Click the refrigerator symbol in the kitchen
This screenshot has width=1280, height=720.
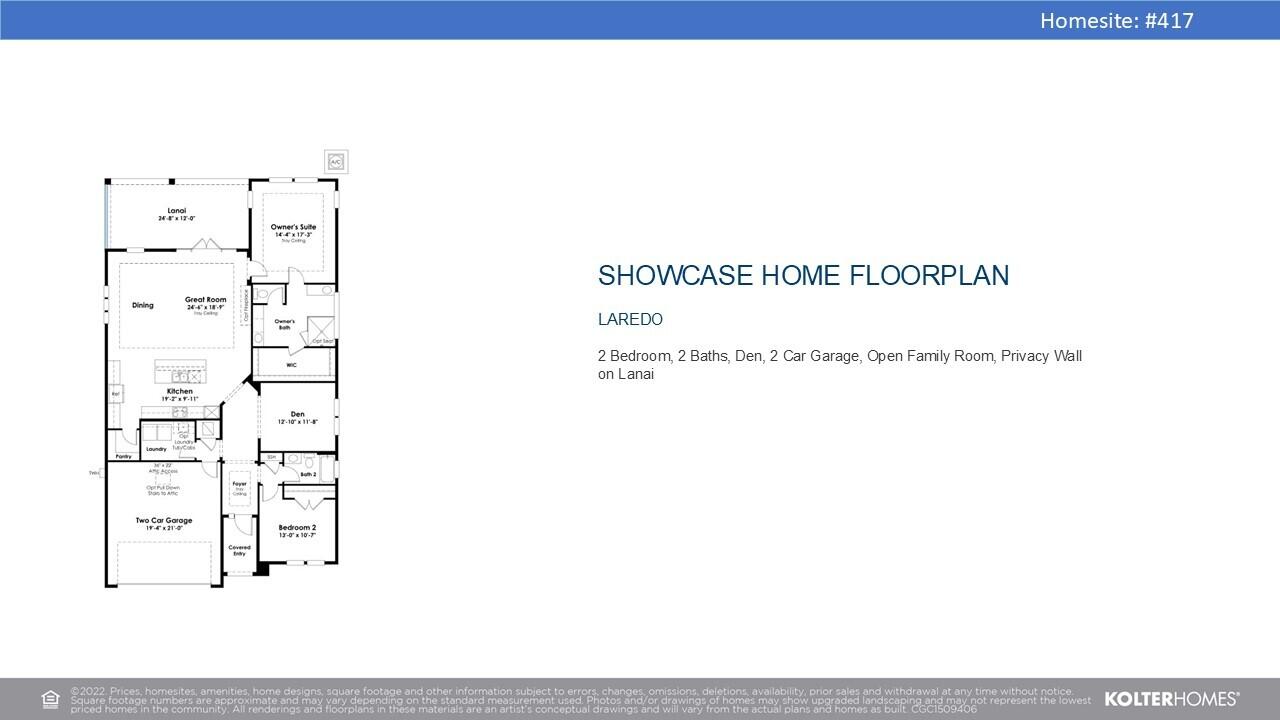coord(115,394)
